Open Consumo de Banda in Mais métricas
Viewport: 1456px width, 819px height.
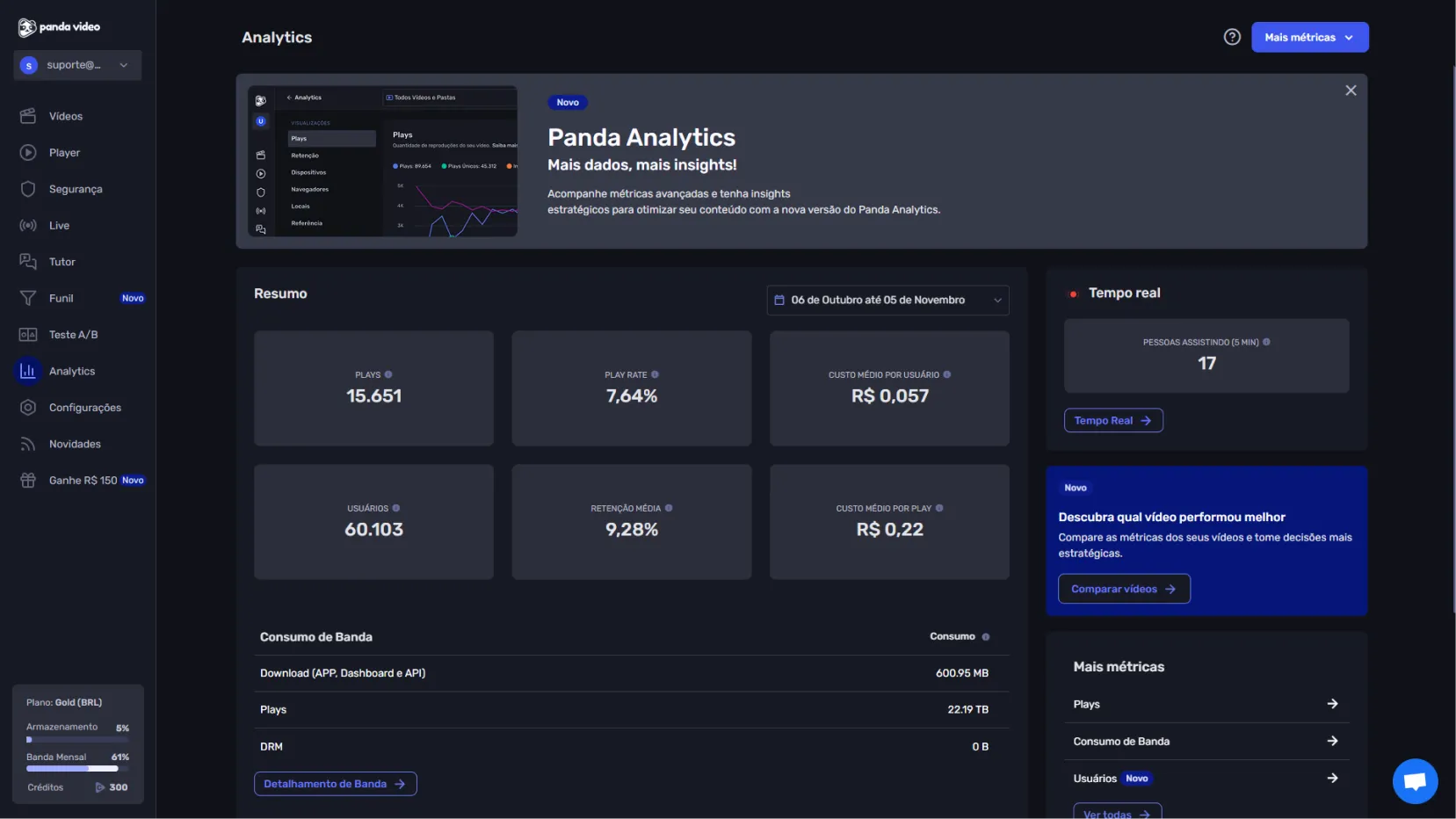pos(1206,742)
